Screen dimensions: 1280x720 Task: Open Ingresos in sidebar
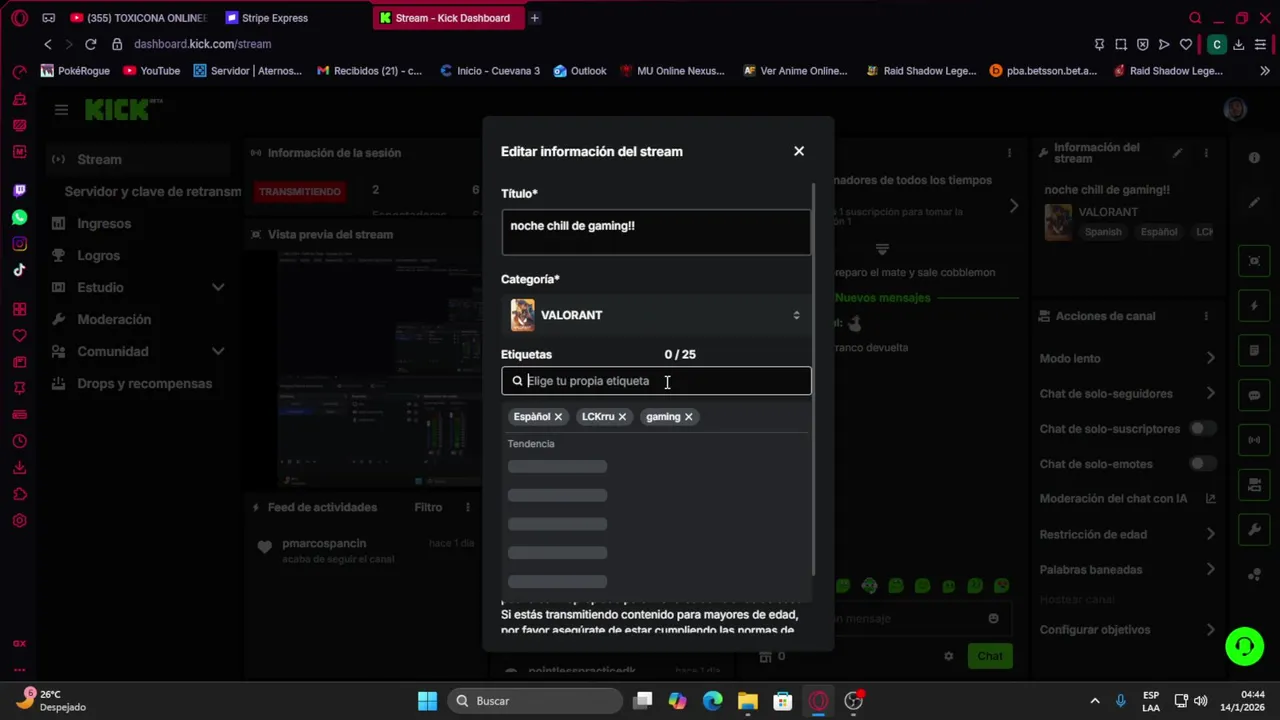pos(104,223)
